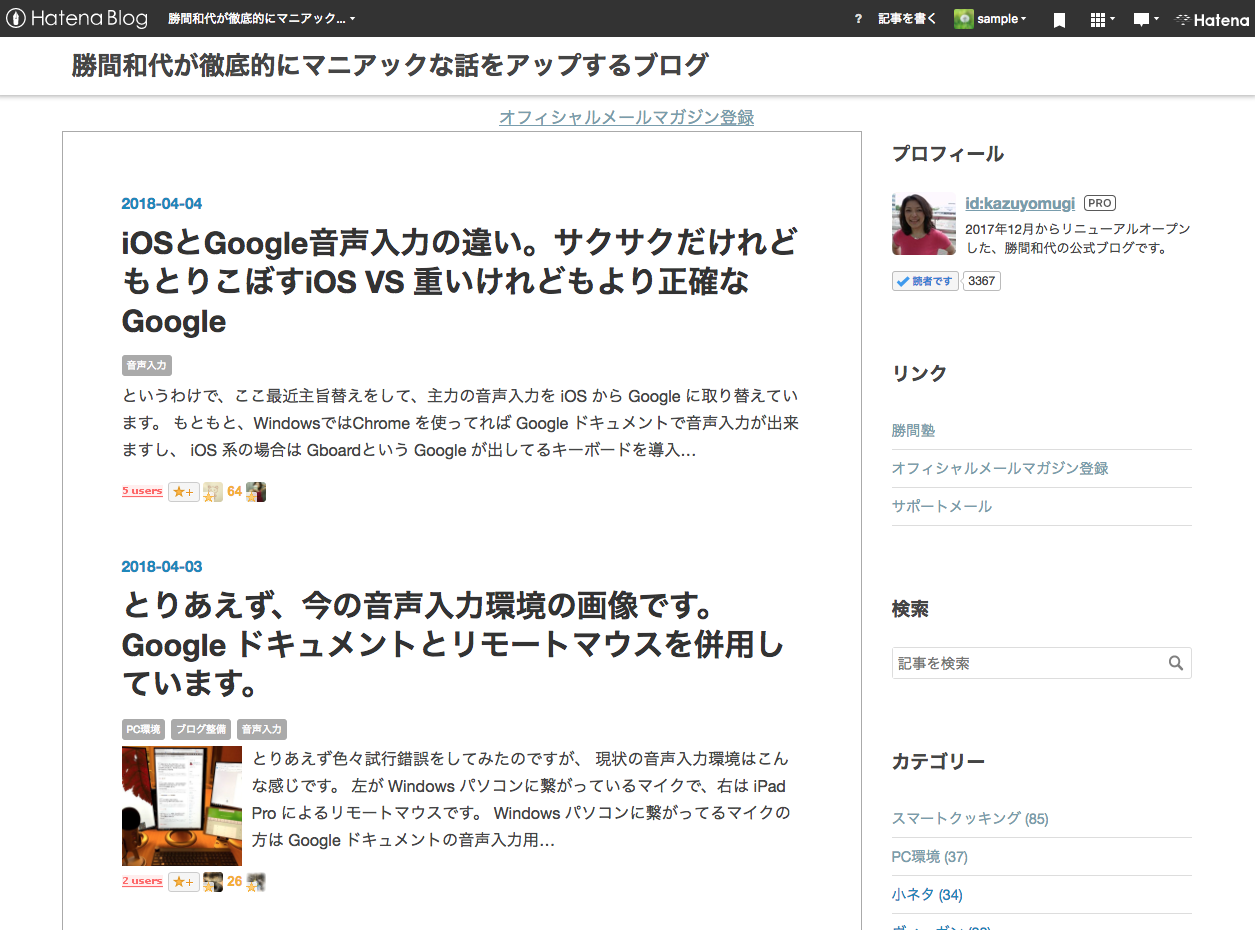Open the sample user account dropdown
Image resolution: width=1255 pixels, height=930 pixels.
[x=990, y=19]
